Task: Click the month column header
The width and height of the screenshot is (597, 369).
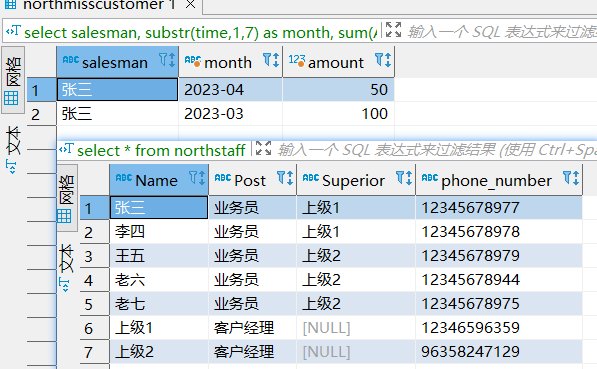Action: tap(231, 62)
